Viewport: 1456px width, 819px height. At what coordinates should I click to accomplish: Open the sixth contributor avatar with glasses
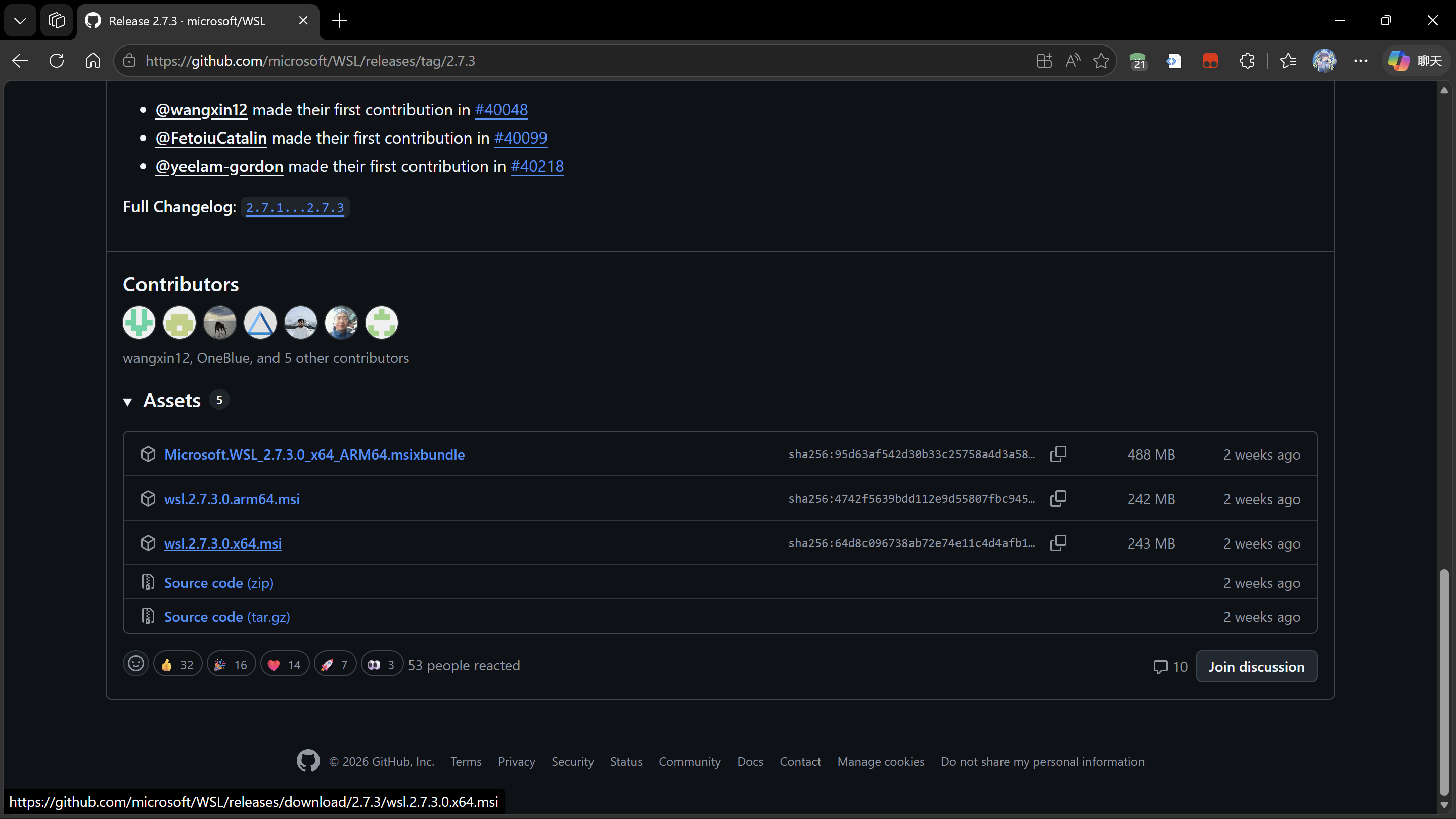click(x=341, y=323)
